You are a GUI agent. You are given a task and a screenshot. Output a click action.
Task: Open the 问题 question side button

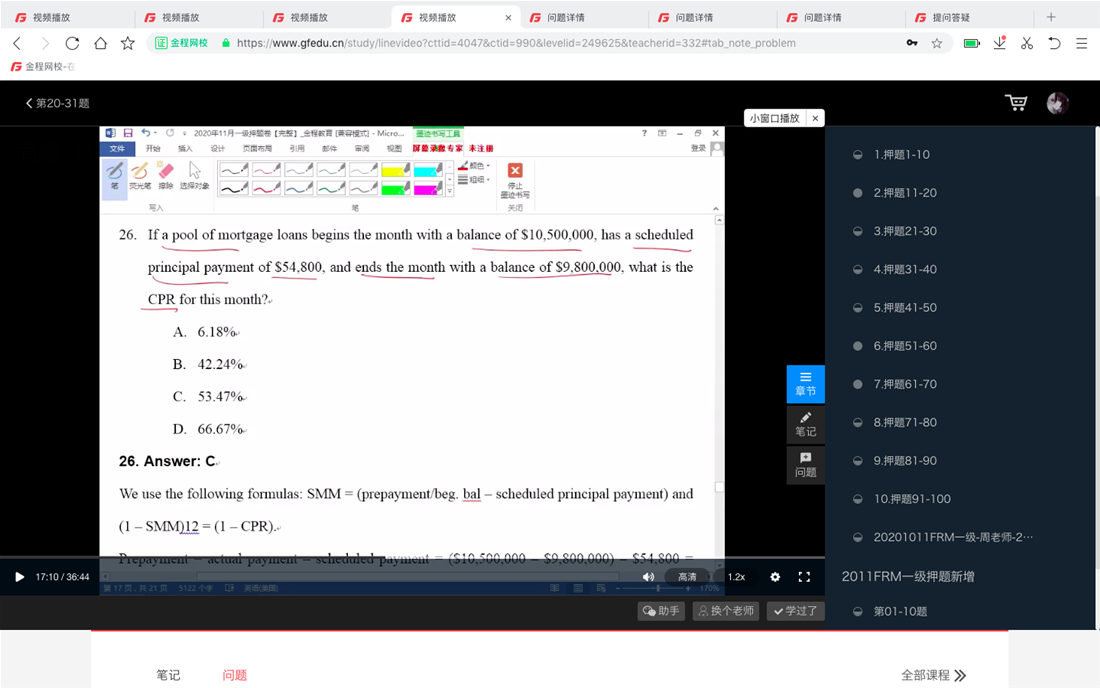coord(805,465)
